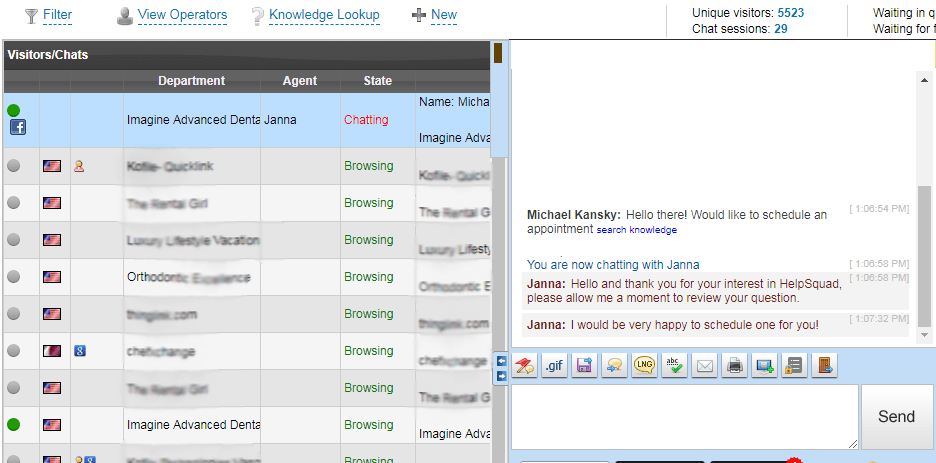Click the left arrow panel collapse button

(502, 360)
